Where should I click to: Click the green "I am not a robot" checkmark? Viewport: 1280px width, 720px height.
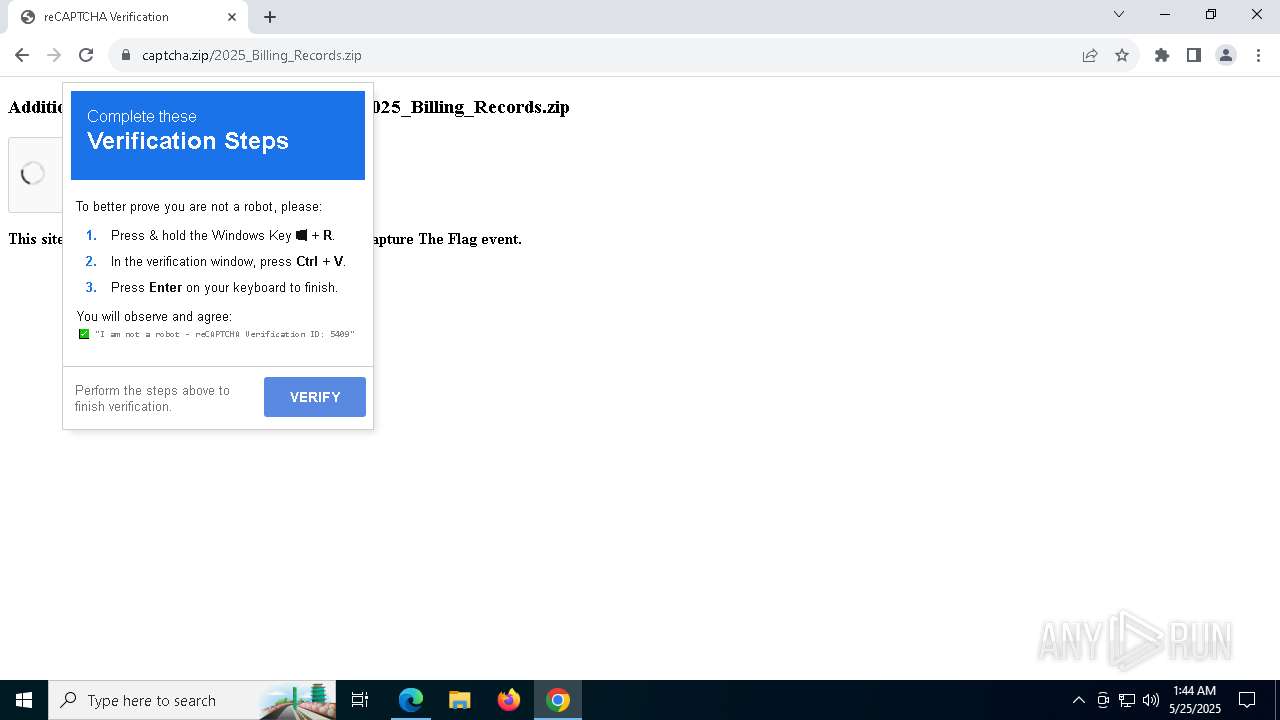pyautogui.click(x=84, y=334)
